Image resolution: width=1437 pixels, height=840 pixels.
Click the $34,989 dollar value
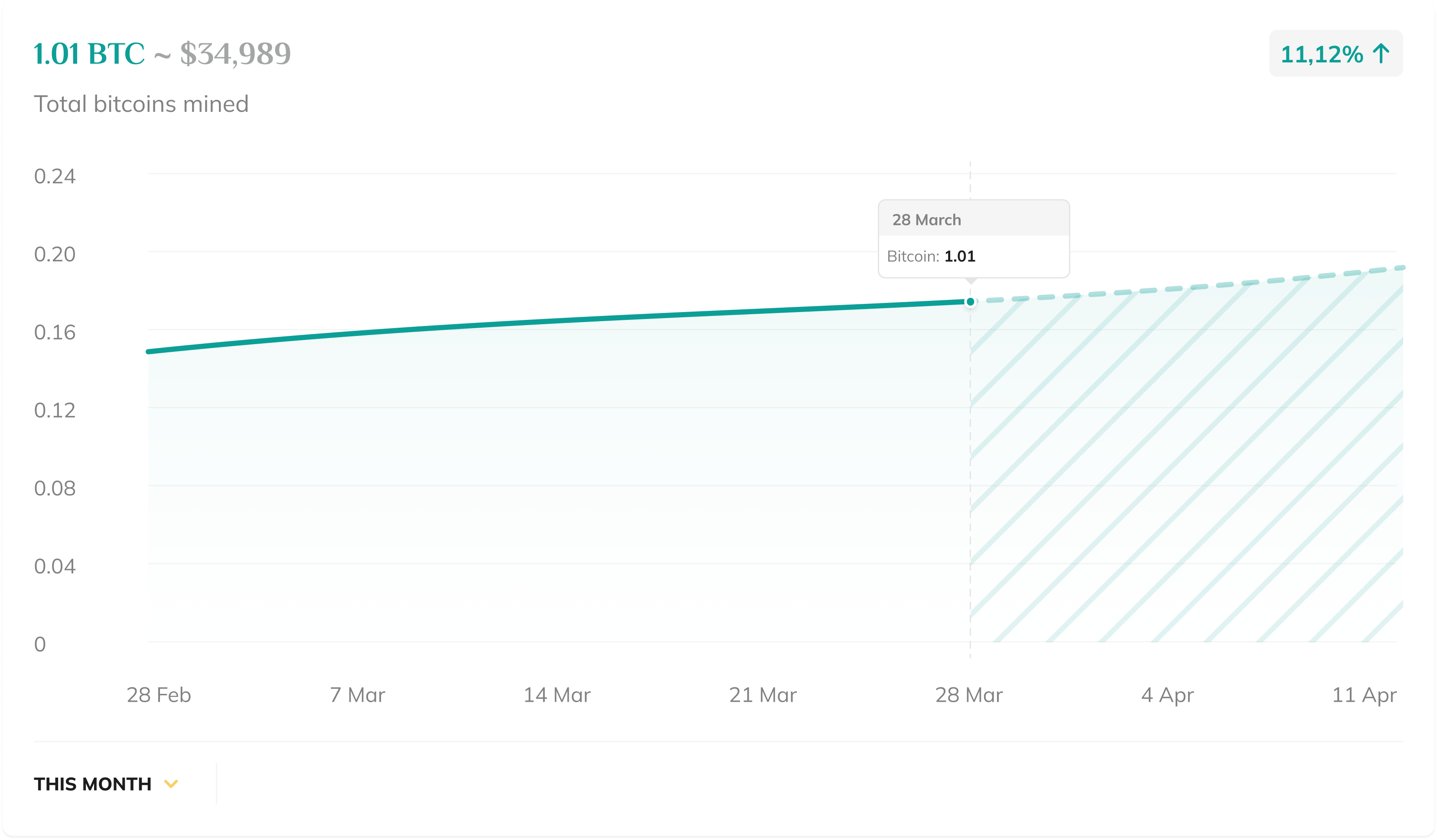coord(235,54)
